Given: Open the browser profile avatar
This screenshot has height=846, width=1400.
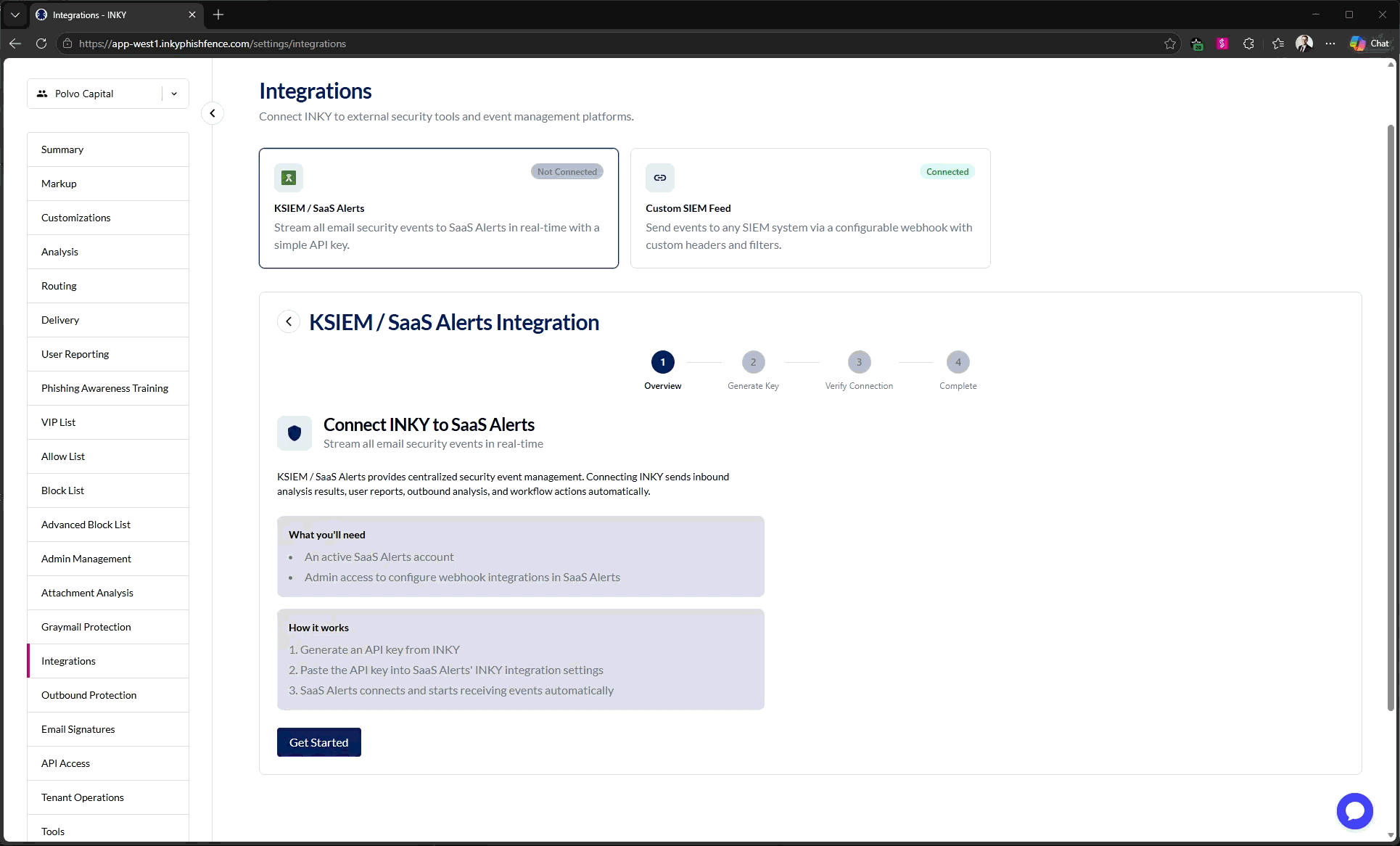Looking at the screenshot, I should point(1304,44).
